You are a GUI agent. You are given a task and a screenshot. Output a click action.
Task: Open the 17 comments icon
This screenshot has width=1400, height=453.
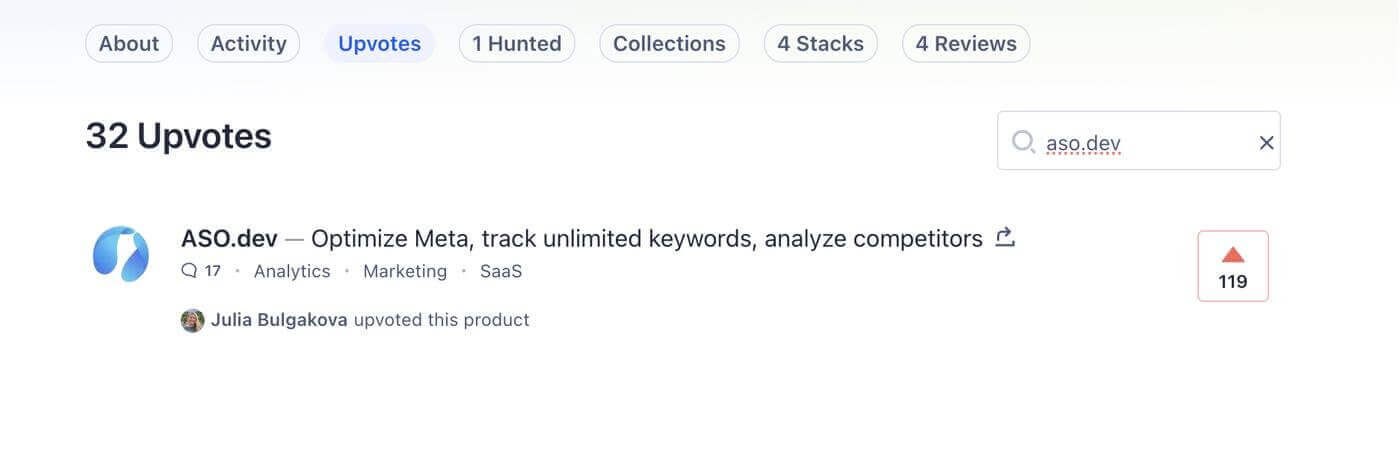tap(201, 271)
